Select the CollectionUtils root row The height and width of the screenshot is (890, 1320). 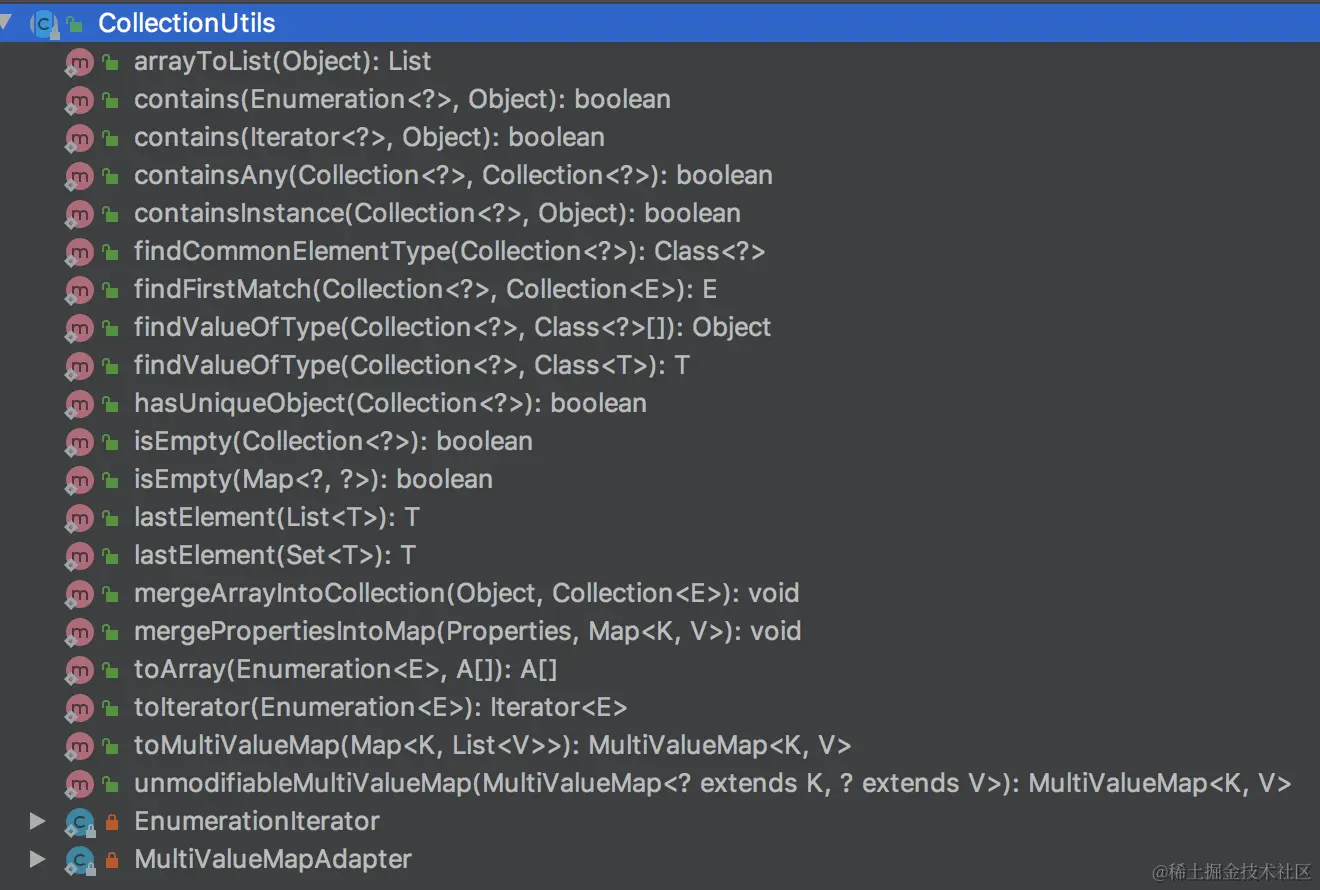(x=660, y=22)
